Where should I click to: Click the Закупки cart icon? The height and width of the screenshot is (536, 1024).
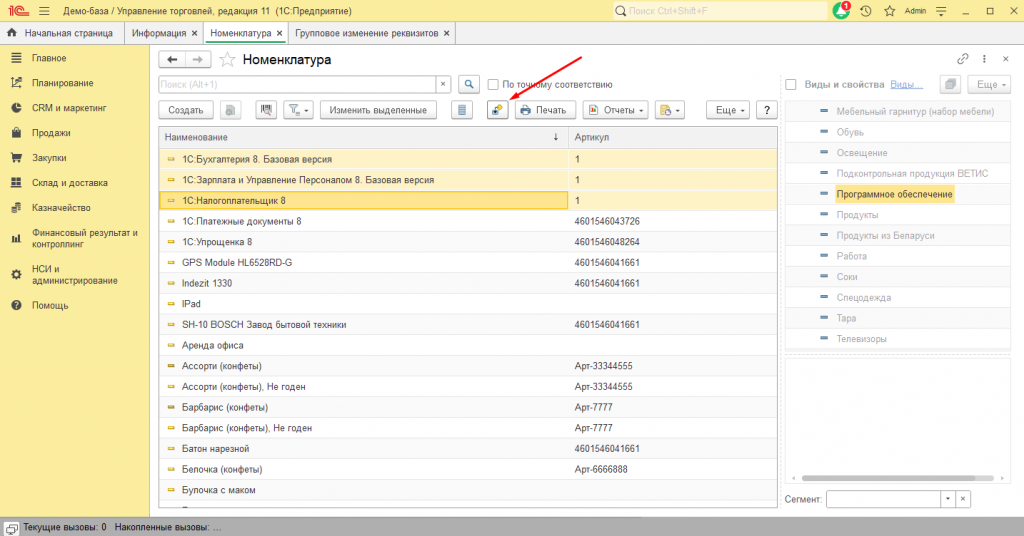[16, 157]
